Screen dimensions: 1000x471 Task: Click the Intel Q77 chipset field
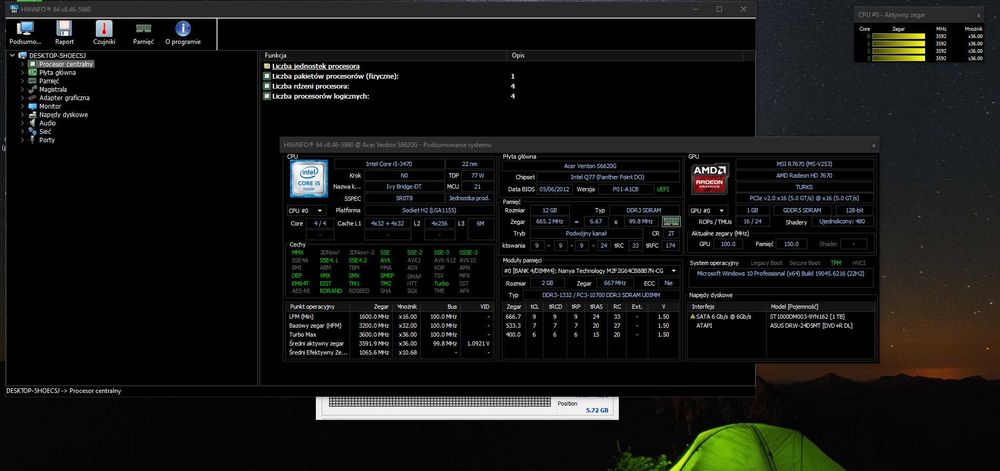[x=608, y=177]
